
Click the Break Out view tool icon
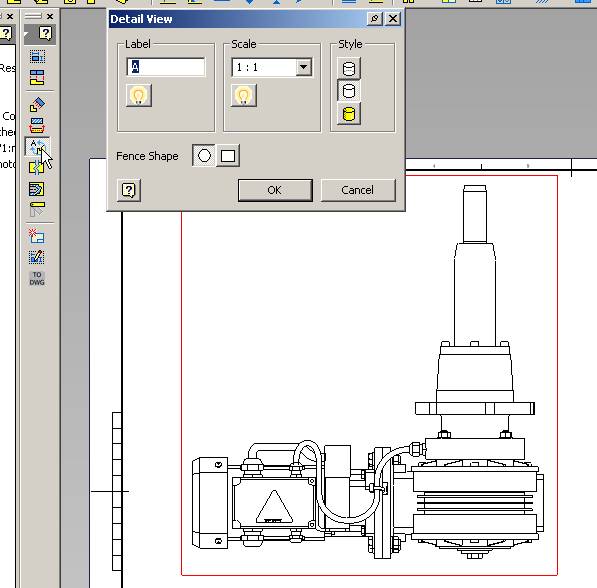(x=37, y=189)
